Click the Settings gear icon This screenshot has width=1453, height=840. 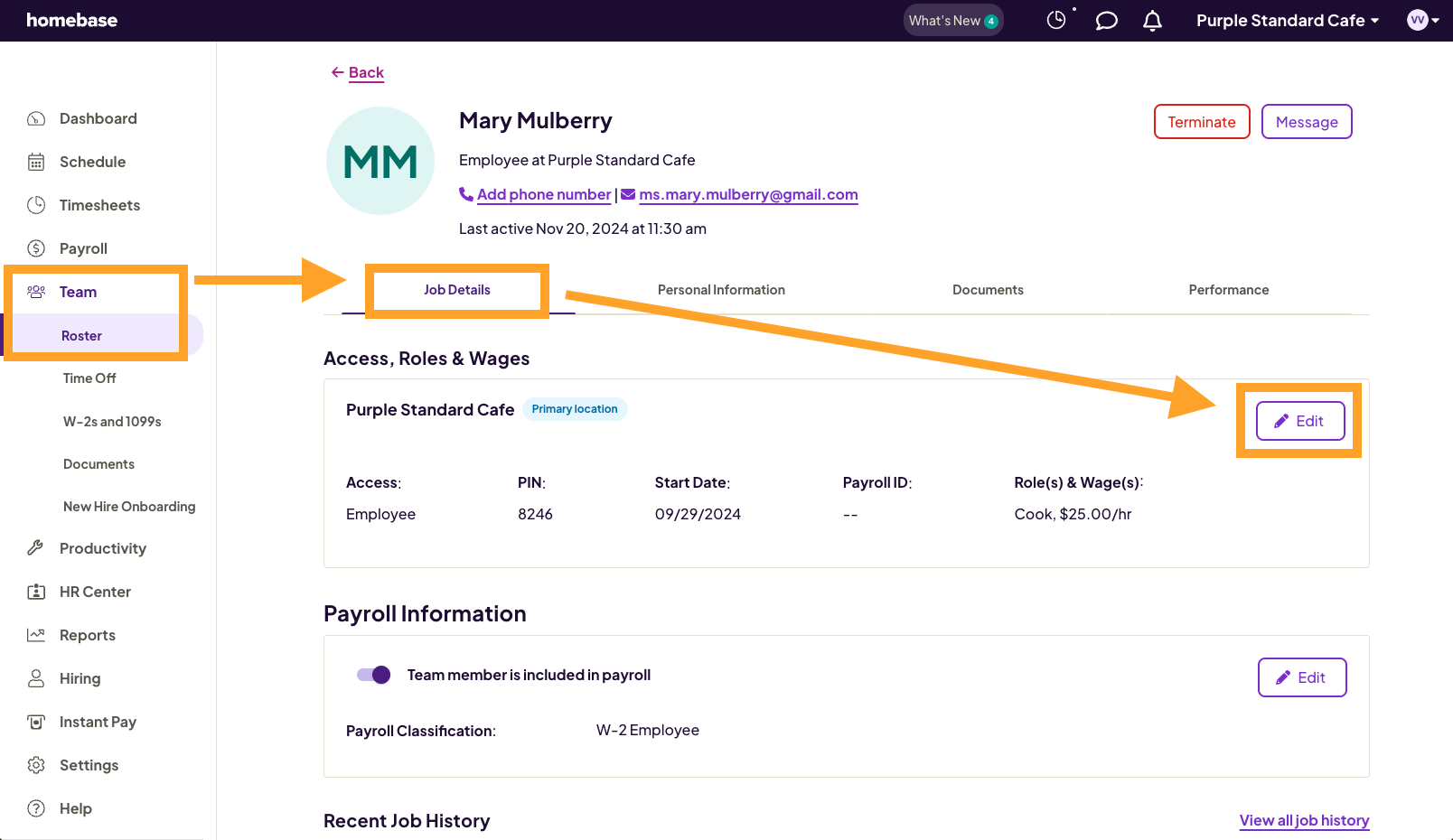click(x=36, y=765)
